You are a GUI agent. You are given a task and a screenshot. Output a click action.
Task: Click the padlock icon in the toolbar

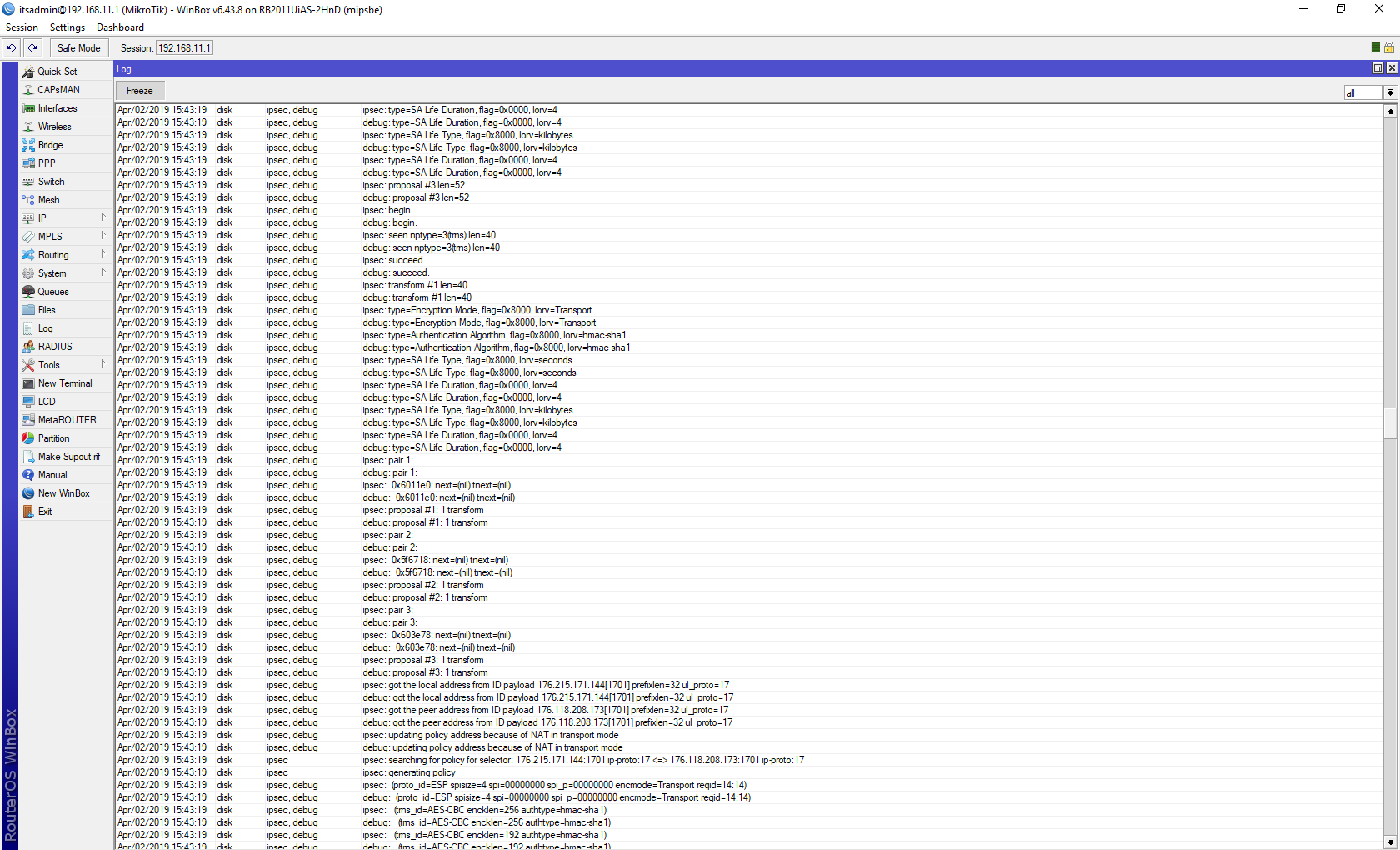tap(1389, 48)
